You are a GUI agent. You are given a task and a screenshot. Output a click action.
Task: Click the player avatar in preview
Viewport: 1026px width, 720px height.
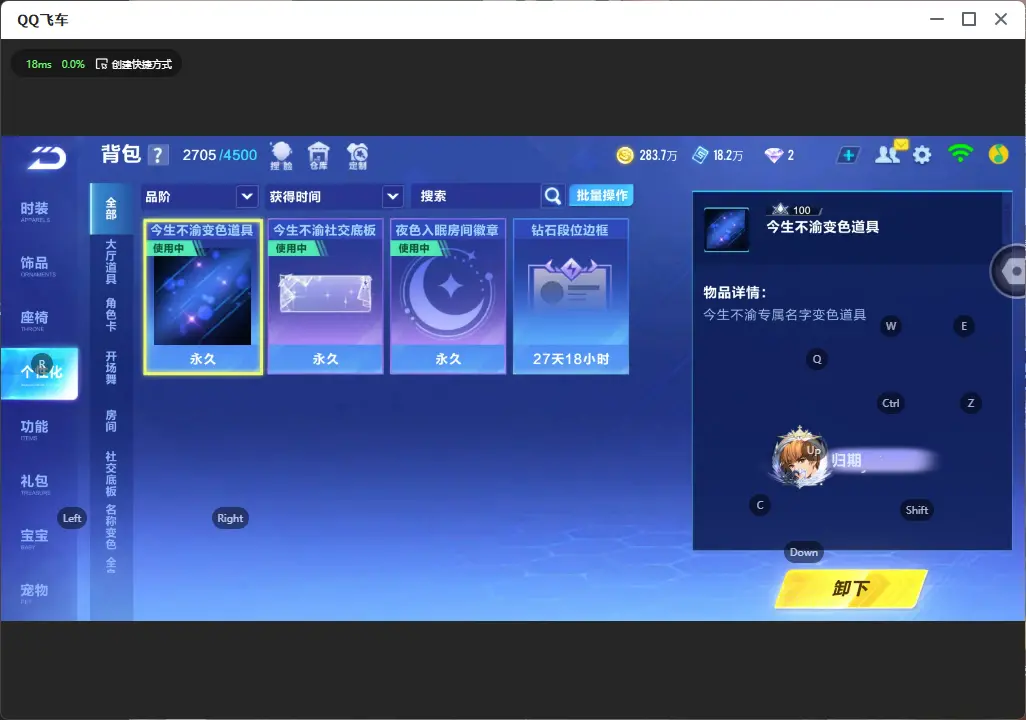click(799, 458)
